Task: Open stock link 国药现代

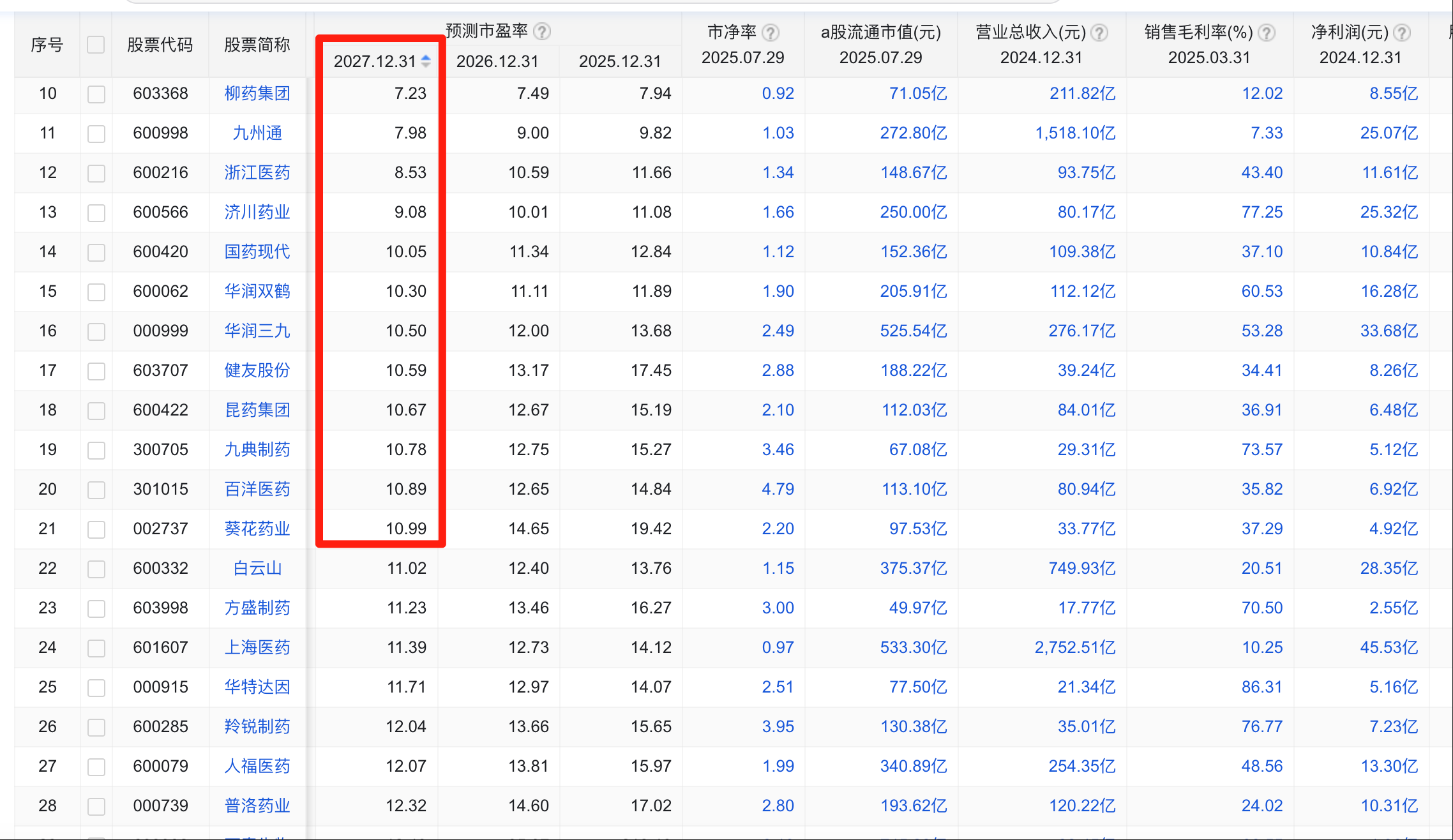Action: pyautogui.click(x=257, y=251)
